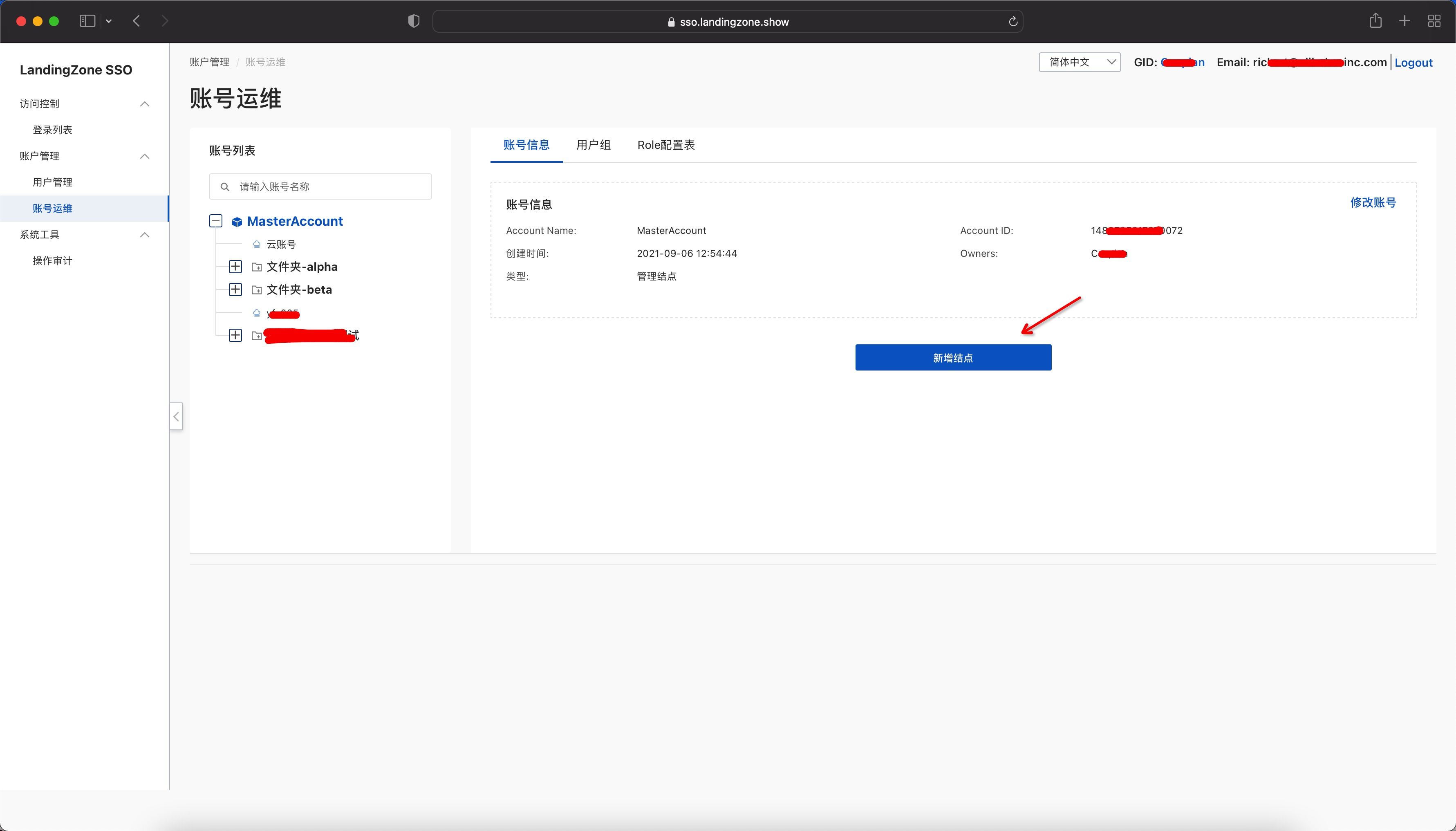Show tab overview grid icon

coord(1434,21)
